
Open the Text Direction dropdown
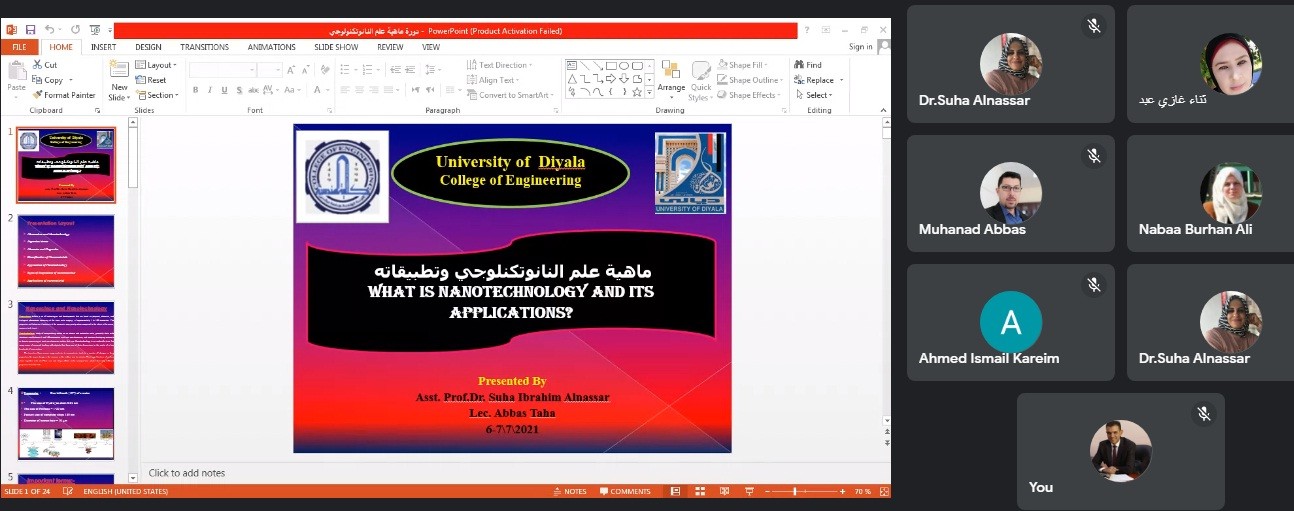[x=499, y=65]
